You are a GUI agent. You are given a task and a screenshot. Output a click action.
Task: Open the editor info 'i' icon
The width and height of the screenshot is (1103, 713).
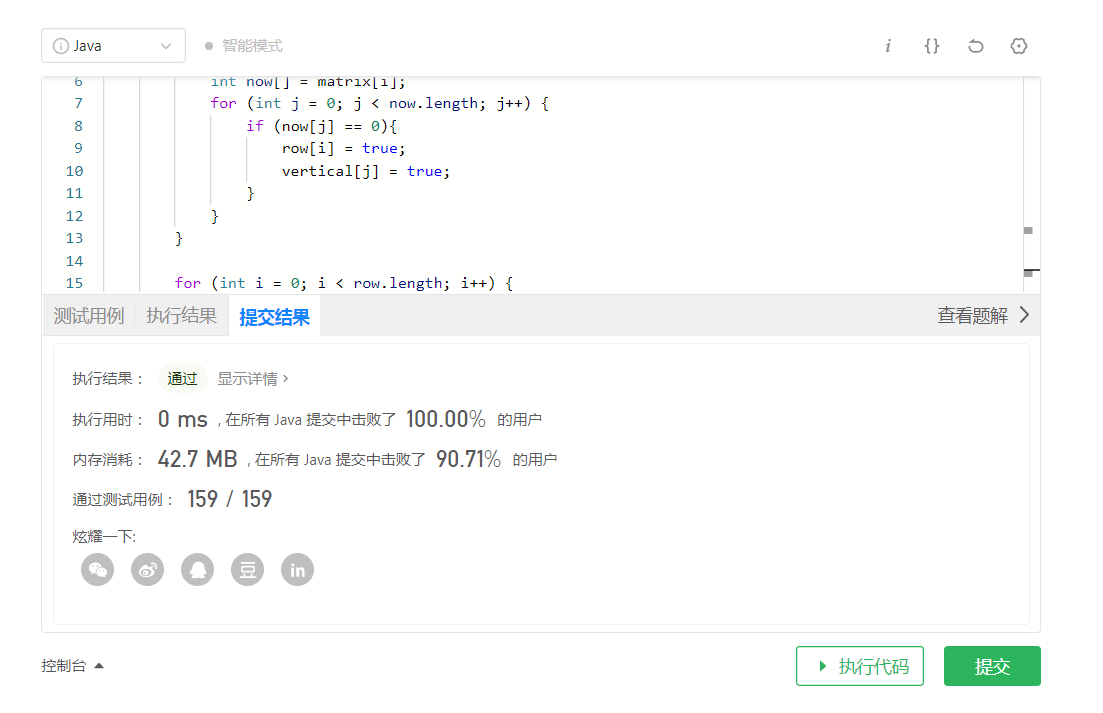(x=888, y=46)
